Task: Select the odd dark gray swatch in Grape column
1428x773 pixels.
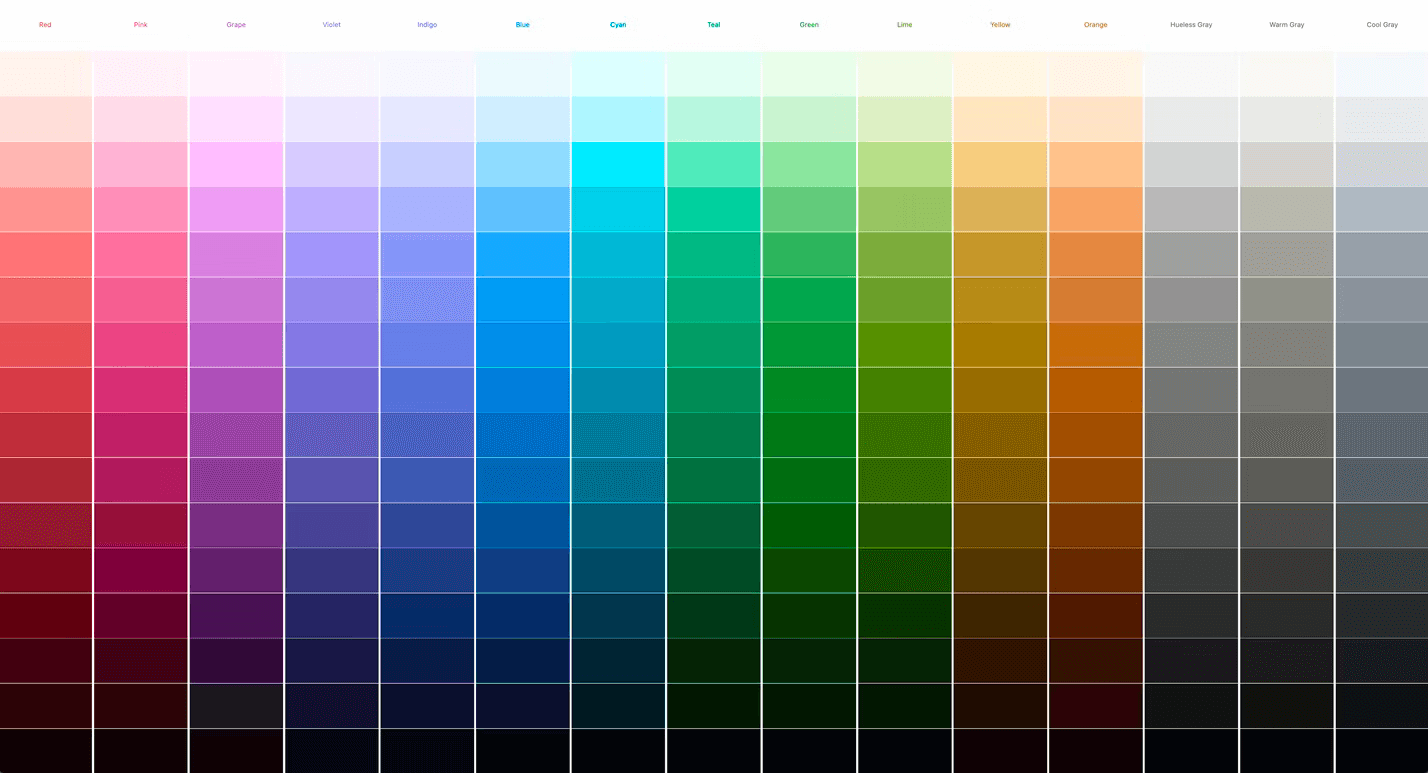Action: 236,706
